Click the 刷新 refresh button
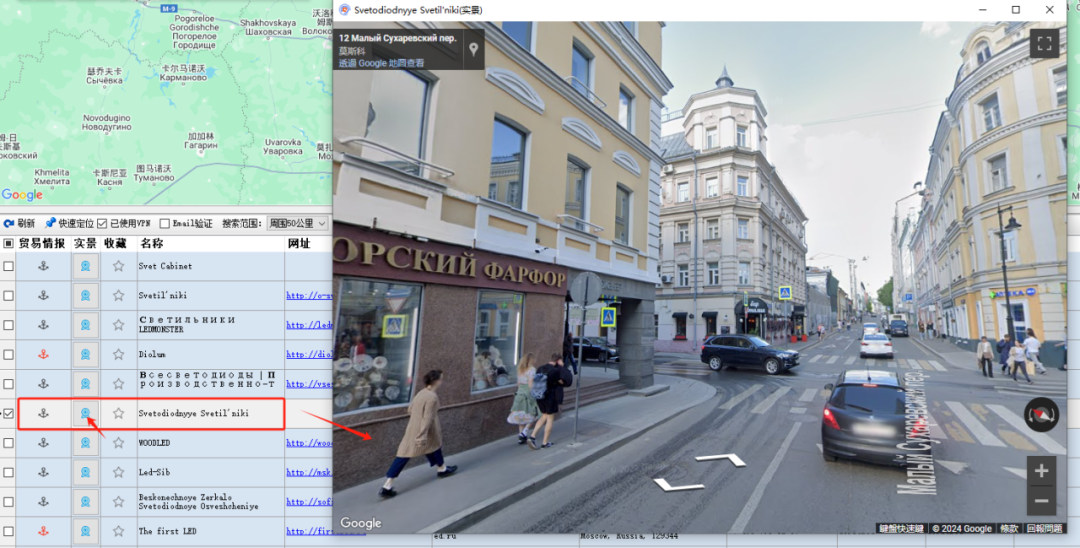Image resolution: width=1080 pixels, height=548 pixels. pos(19,224)
